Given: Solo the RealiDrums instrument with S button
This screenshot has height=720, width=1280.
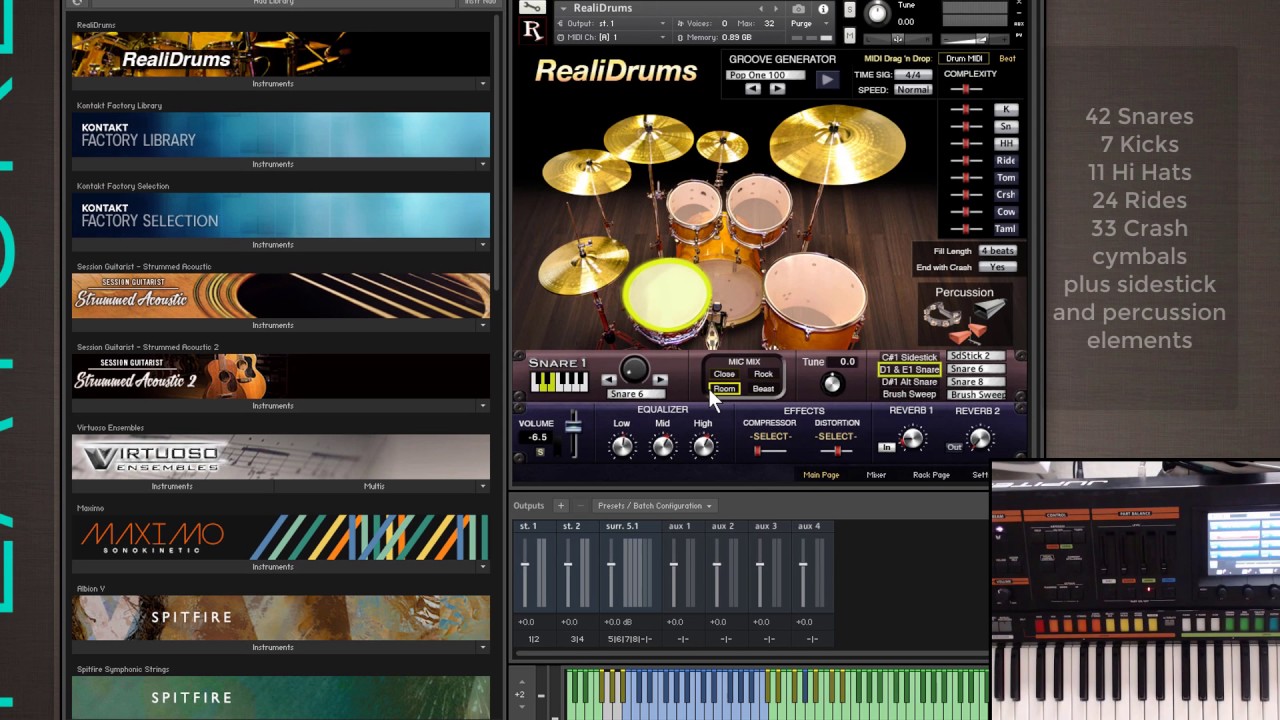Looking at the screenshot, I should [x=850, y=10].
